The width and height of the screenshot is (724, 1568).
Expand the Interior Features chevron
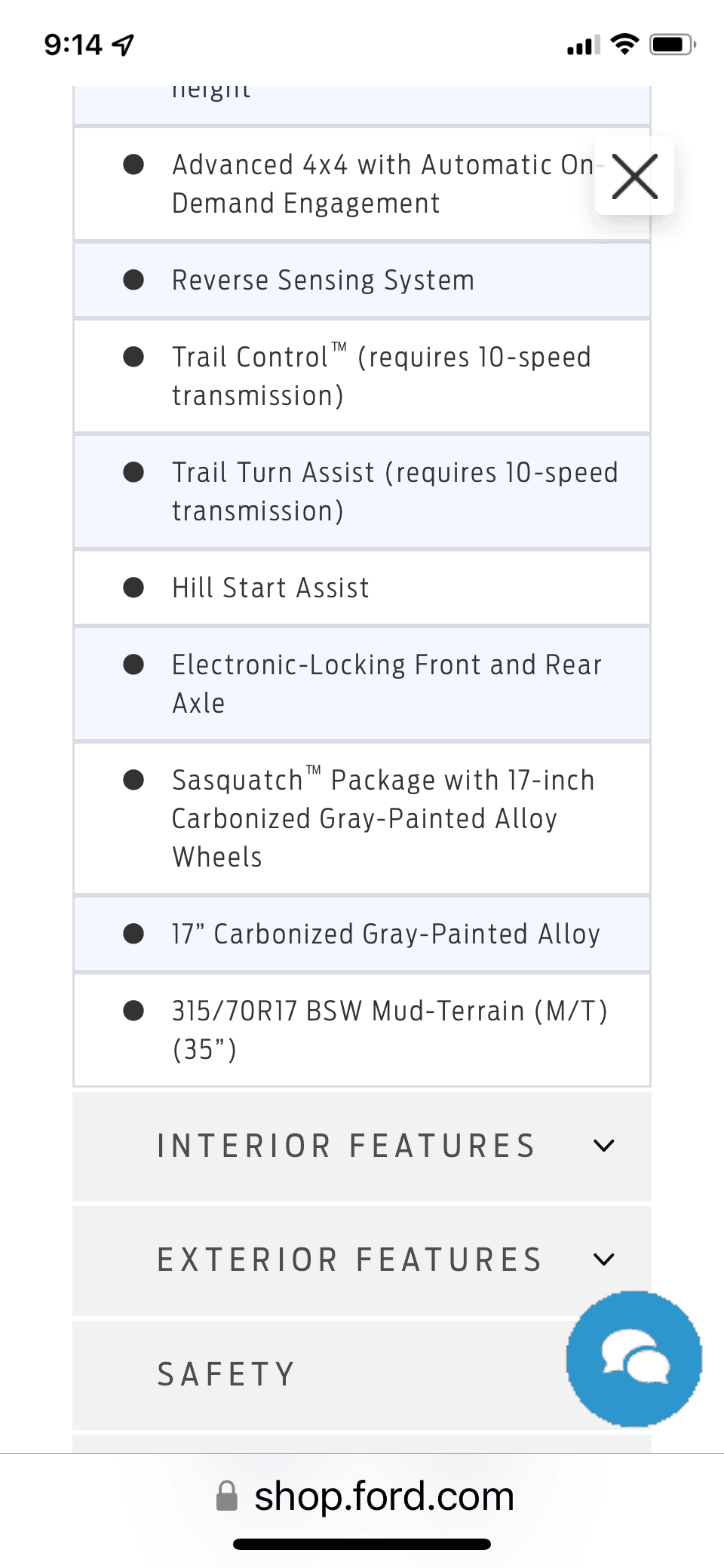coord(604,1146)
